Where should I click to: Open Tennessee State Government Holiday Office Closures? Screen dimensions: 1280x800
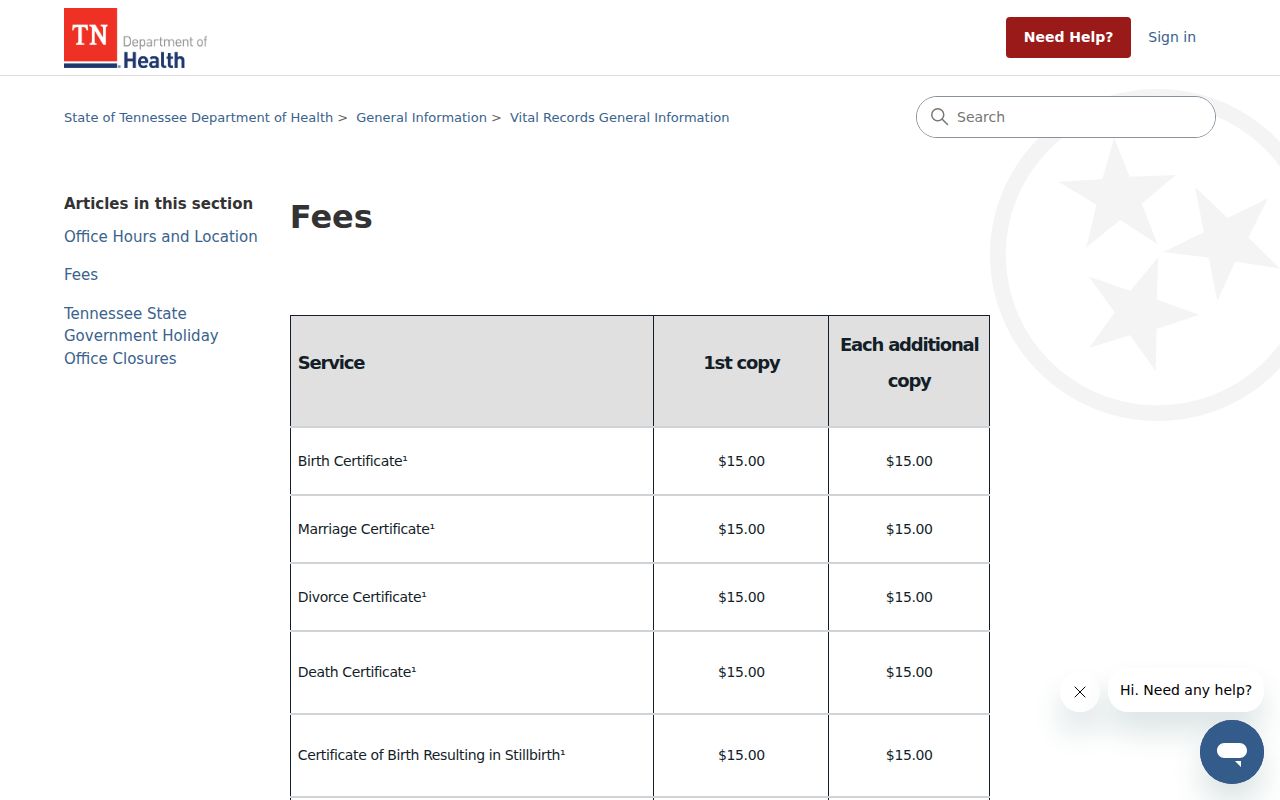coord(141,336)
